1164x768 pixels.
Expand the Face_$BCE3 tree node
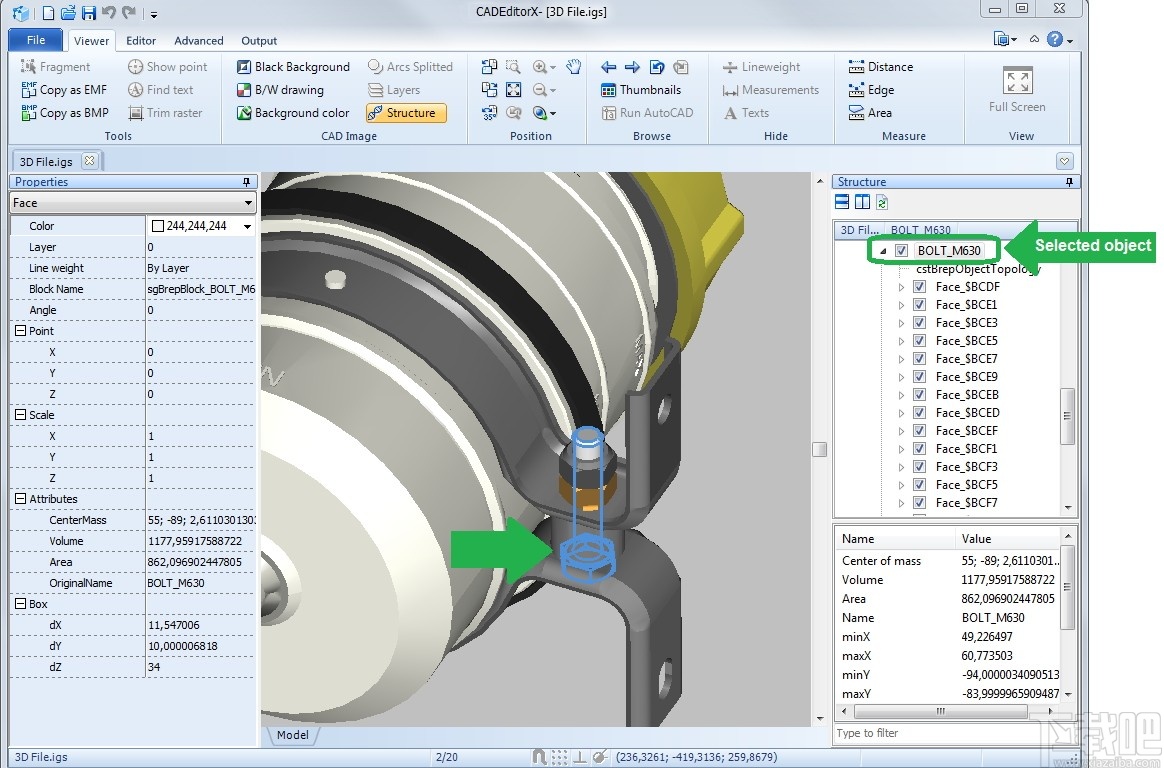[x=901, y=323]
